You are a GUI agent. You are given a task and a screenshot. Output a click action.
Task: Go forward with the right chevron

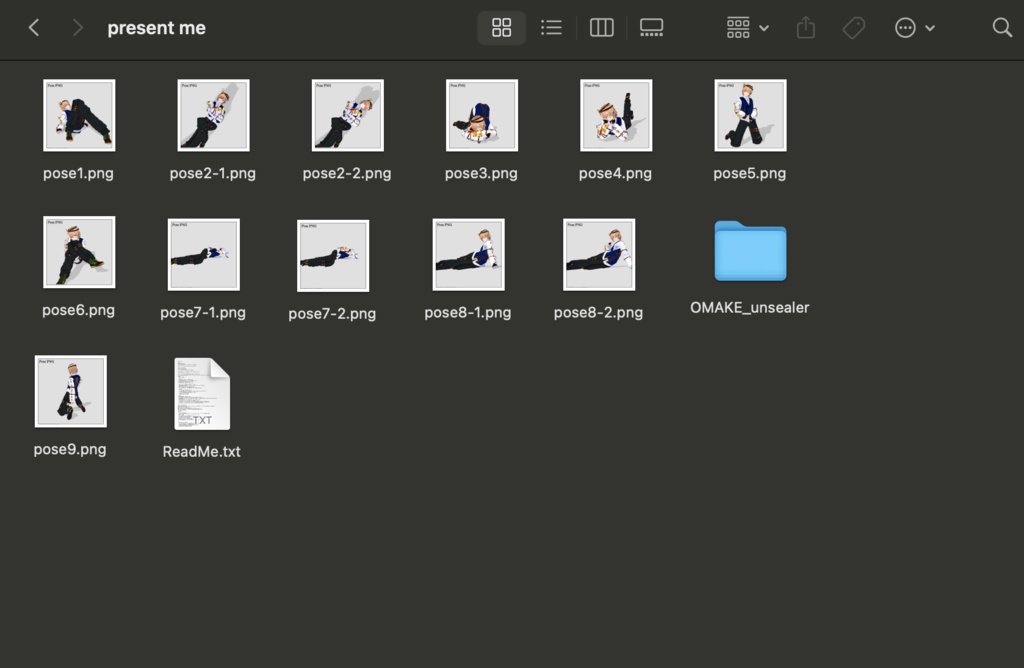click(77, 27)
